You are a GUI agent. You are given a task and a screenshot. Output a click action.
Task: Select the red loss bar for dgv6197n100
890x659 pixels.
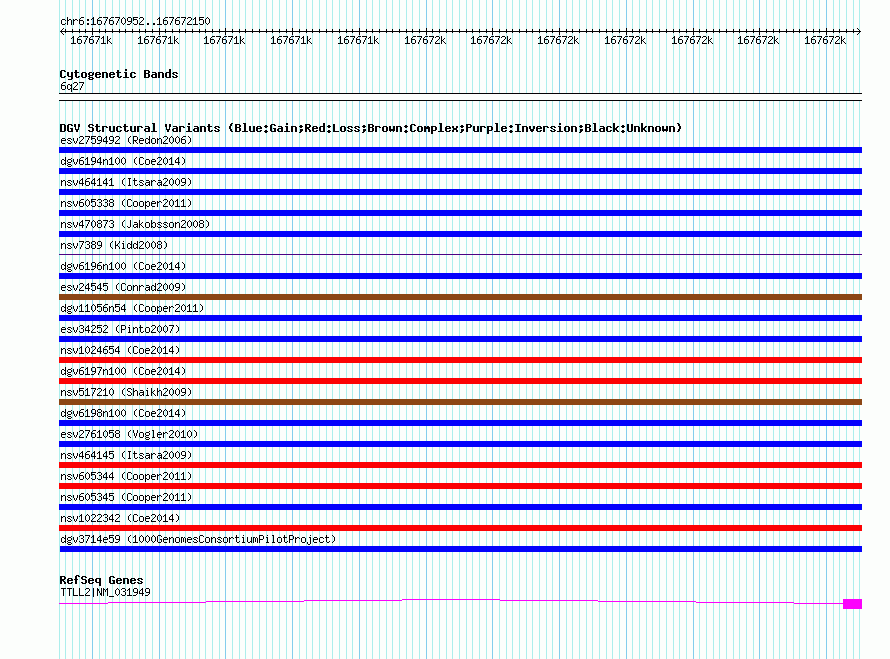460,381
